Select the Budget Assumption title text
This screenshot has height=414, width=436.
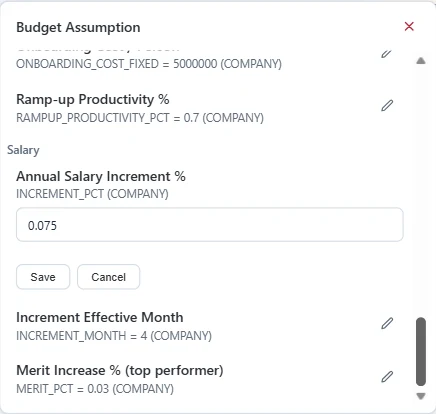pyautogui.click(x=78, y=27)
